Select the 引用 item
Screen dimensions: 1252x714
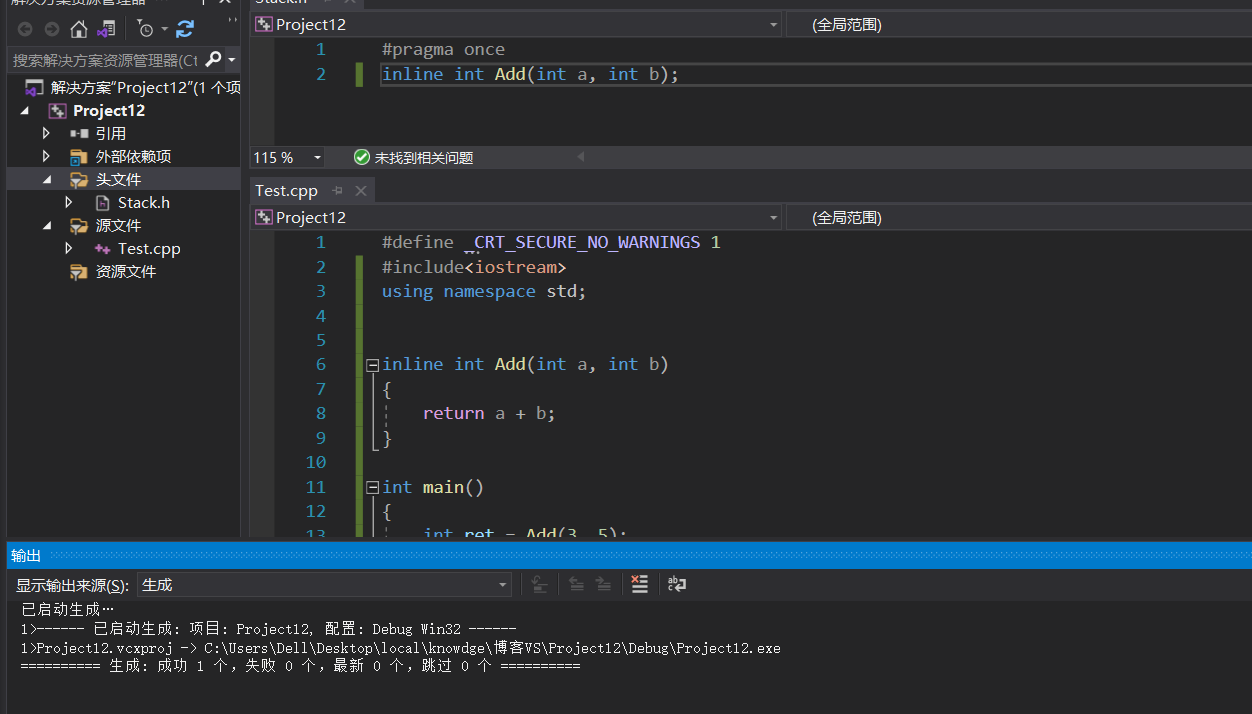tap(110, 133)
